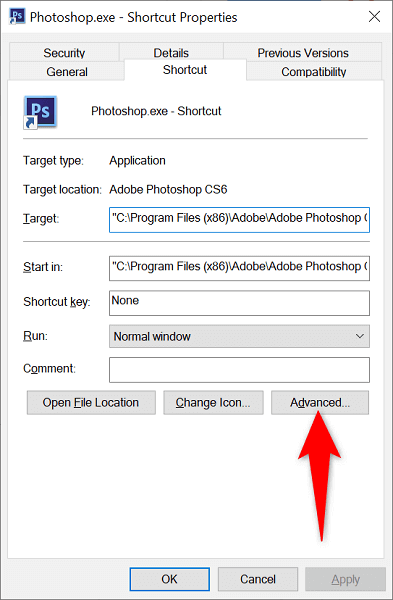Select the Shortcut tab
The width and height of the screenshot is (393, 600).
click(x=185, y=70)
